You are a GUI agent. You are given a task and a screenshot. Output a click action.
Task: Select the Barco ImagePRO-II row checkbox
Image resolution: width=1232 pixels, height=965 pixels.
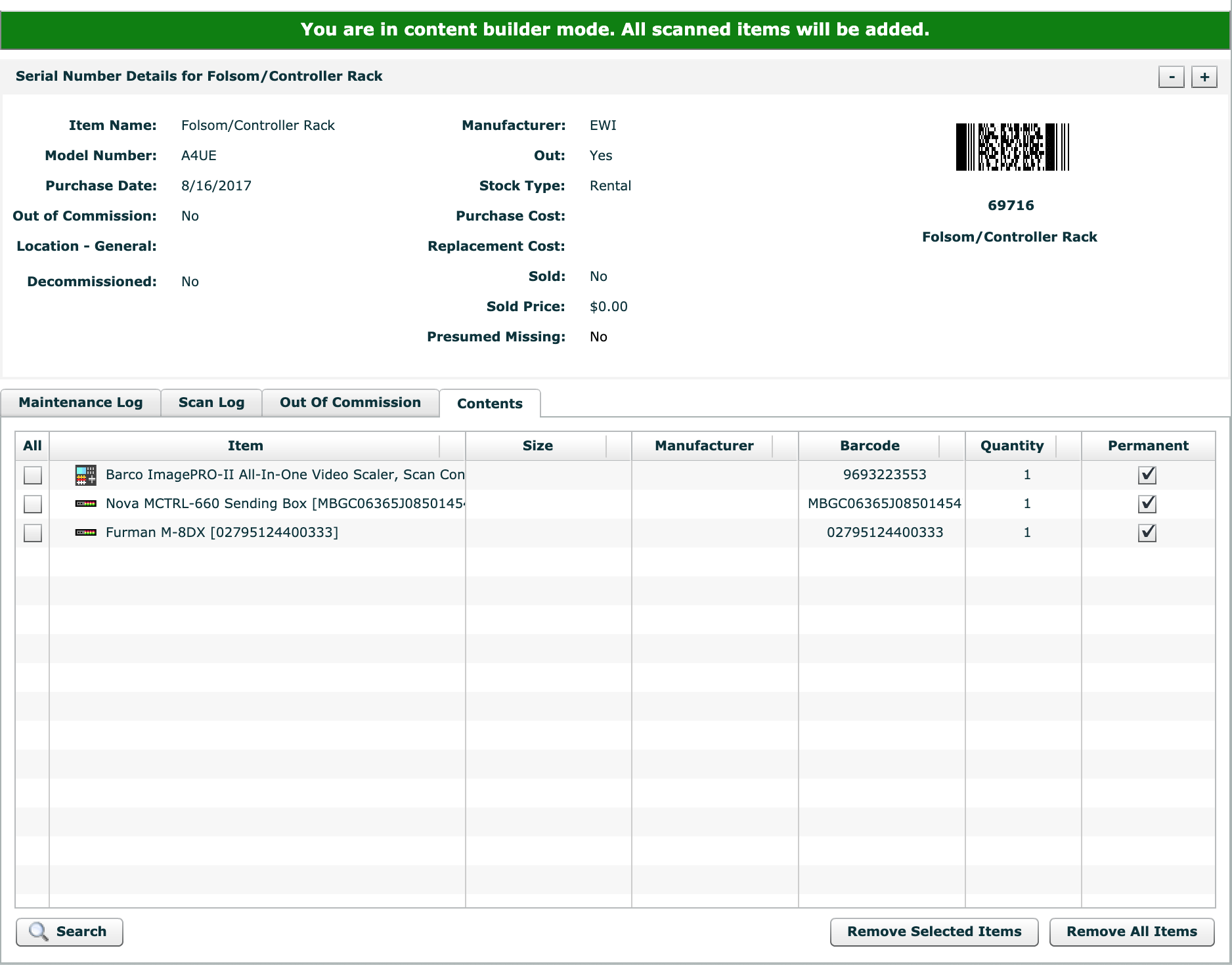point(33,475)
